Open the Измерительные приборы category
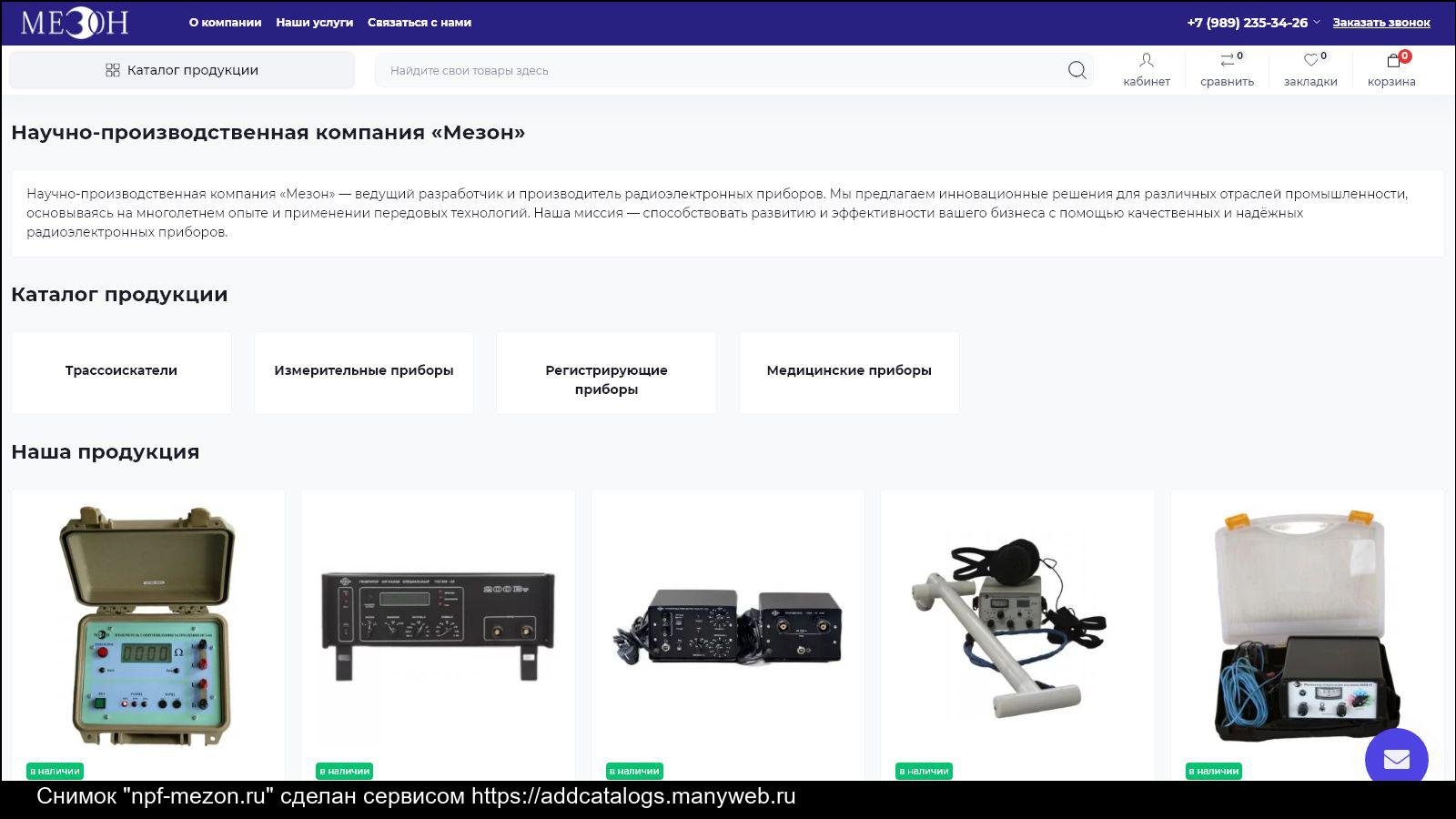This screenshot has height=819, width=1456. pyautogui.click(x=363, y=371)
